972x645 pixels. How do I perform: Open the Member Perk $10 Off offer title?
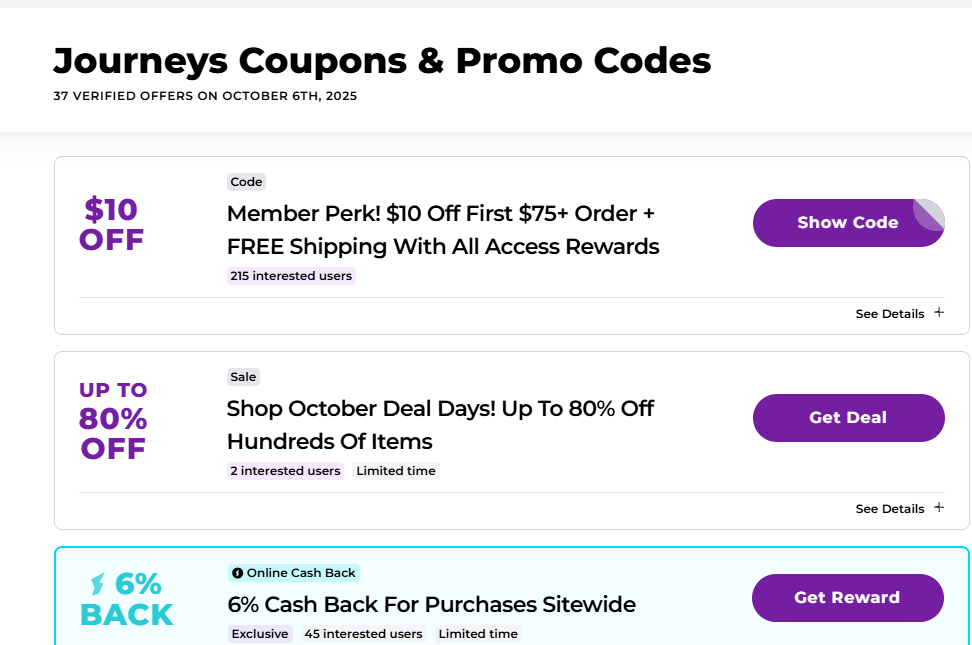point(443,230)
